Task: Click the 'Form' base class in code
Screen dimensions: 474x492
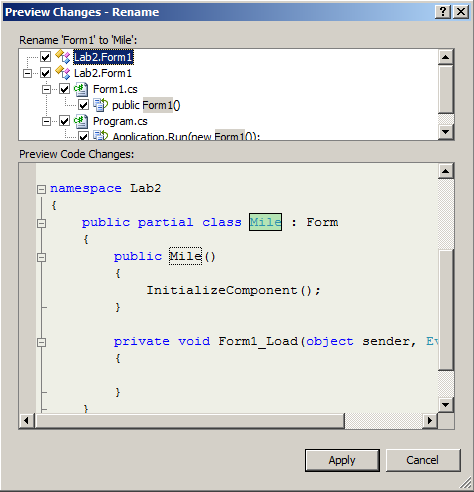Action: click(x=322, y=222)
